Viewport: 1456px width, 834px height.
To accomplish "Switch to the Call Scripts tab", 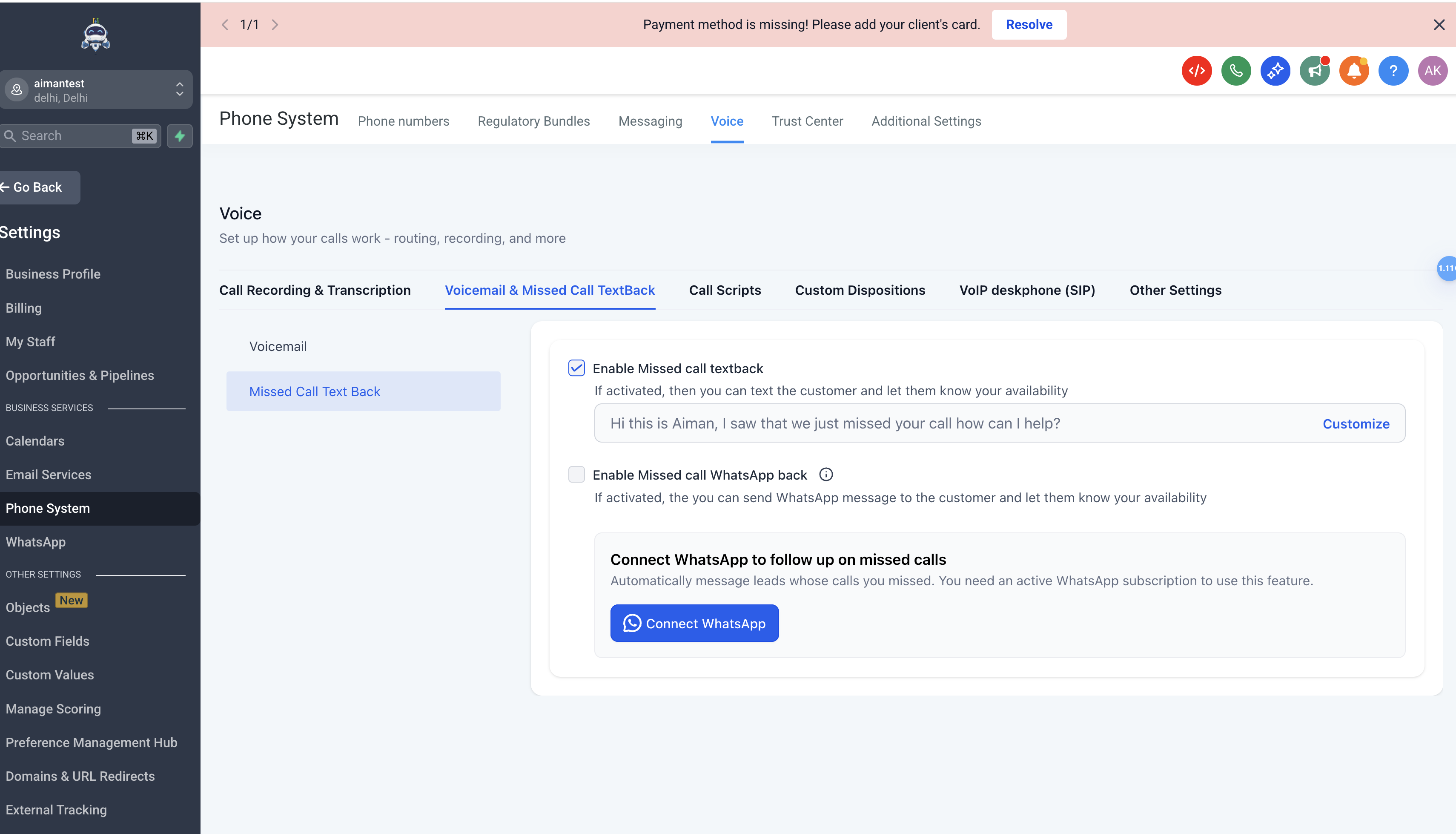I will 725,290.
